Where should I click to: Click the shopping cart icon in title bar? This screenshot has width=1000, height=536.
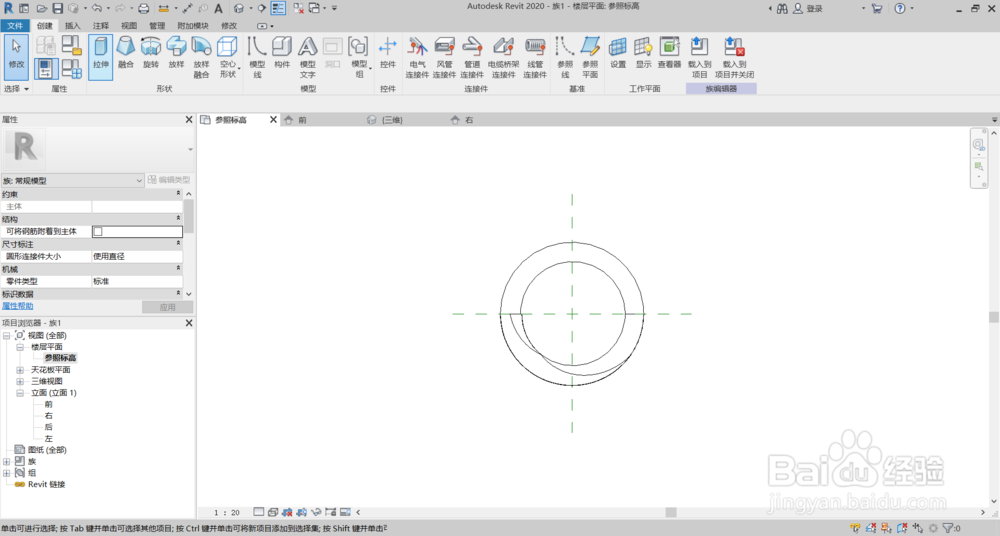(x=877, y=8)
